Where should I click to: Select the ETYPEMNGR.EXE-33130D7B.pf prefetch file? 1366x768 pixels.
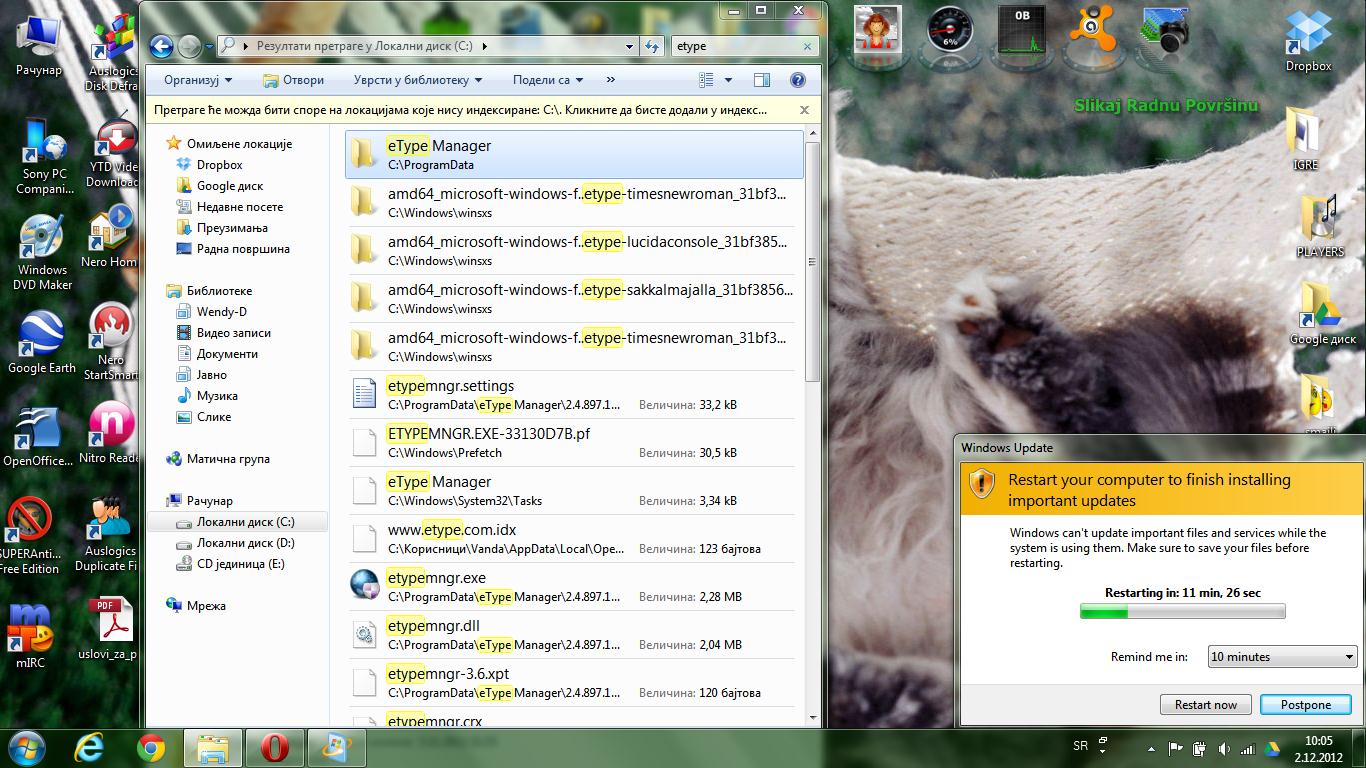click(574, 443)
